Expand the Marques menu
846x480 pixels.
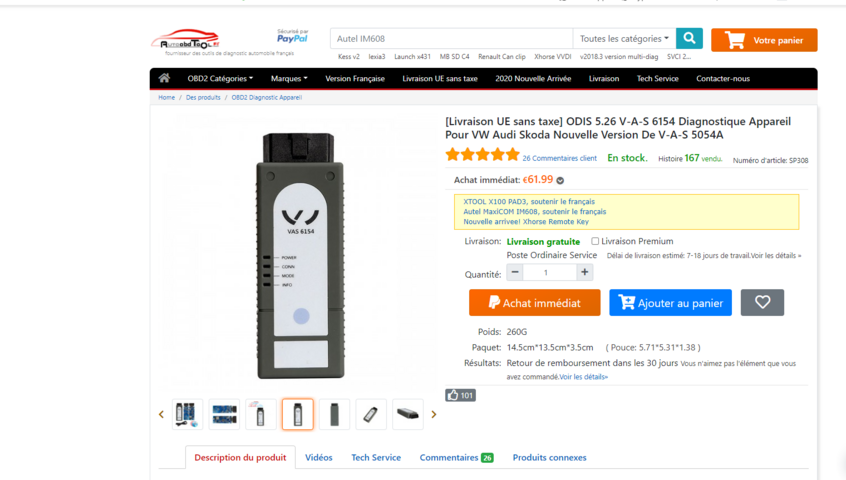click(x=289, y=78)
